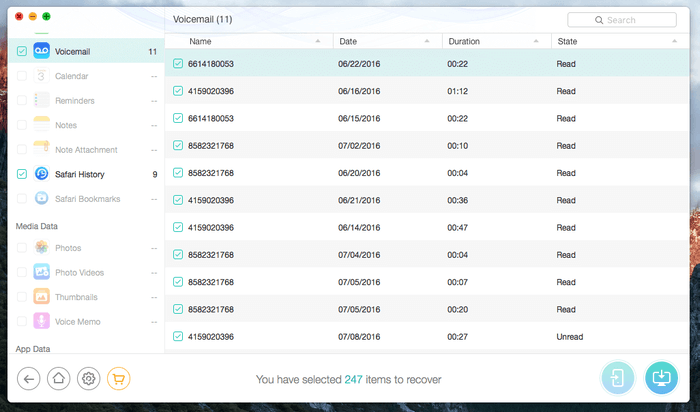Click the Photos icon under Media Data
This screenshot has height=412, width=700.
42,247
